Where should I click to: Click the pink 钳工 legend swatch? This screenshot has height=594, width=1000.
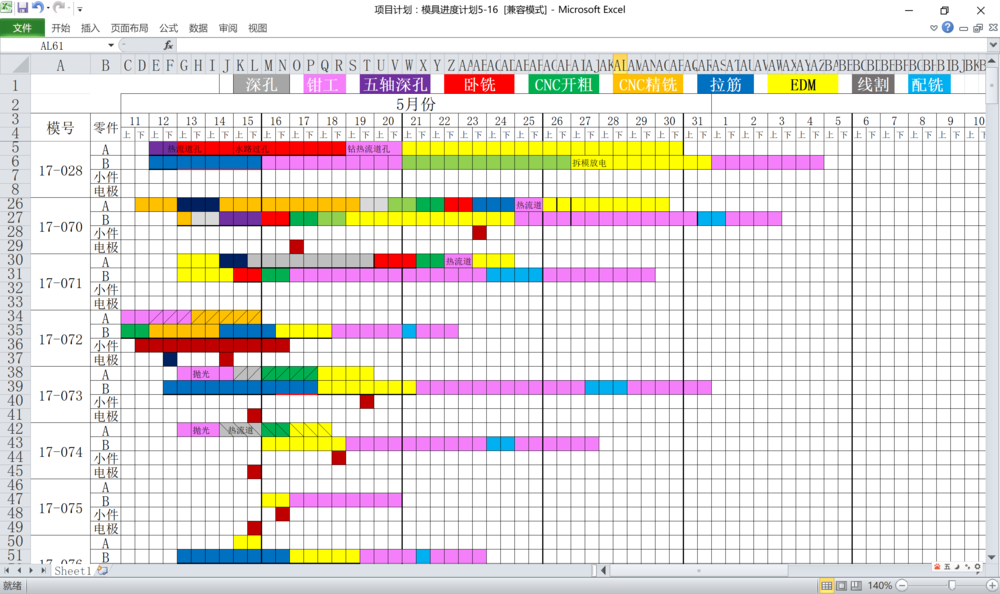(x=325, y=84)
